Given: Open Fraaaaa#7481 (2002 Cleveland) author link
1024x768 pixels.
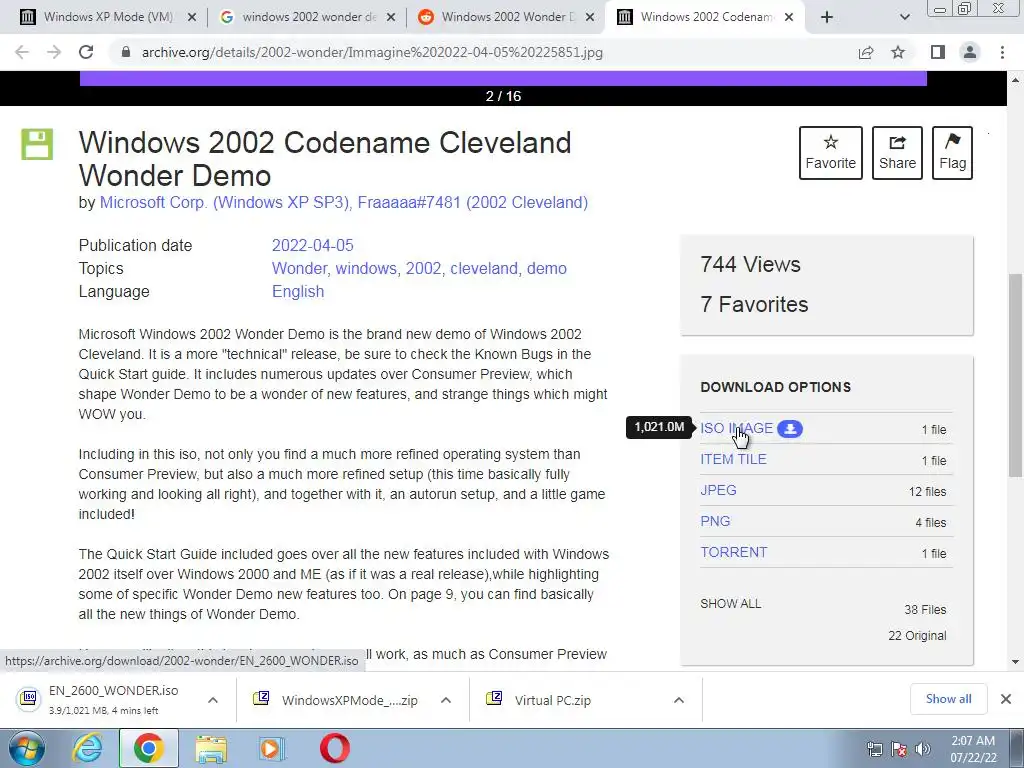Looking at the screenshot, I should pos(473,202).
